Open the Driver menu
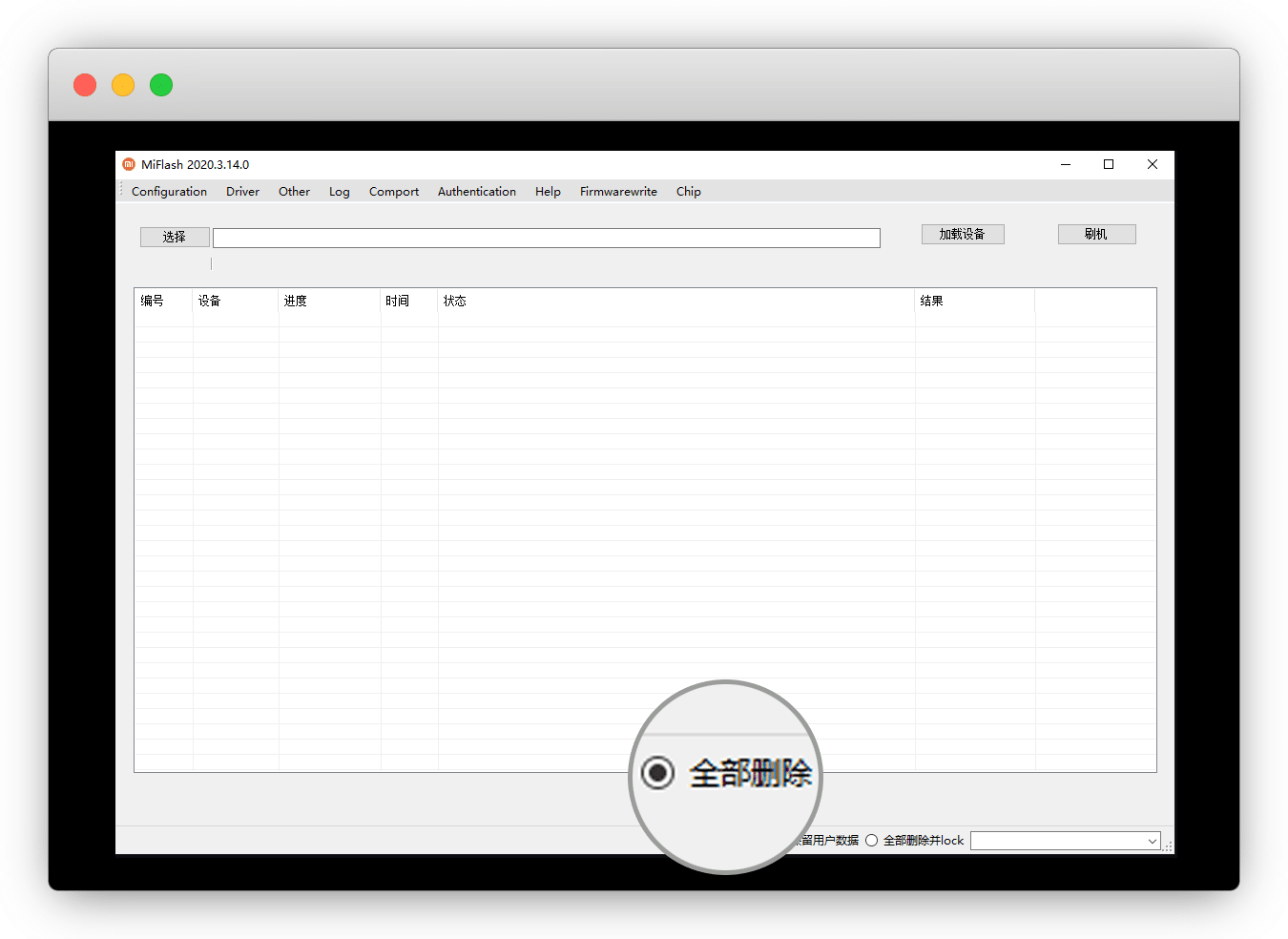 pyautogui.click(x=242, y=192)
